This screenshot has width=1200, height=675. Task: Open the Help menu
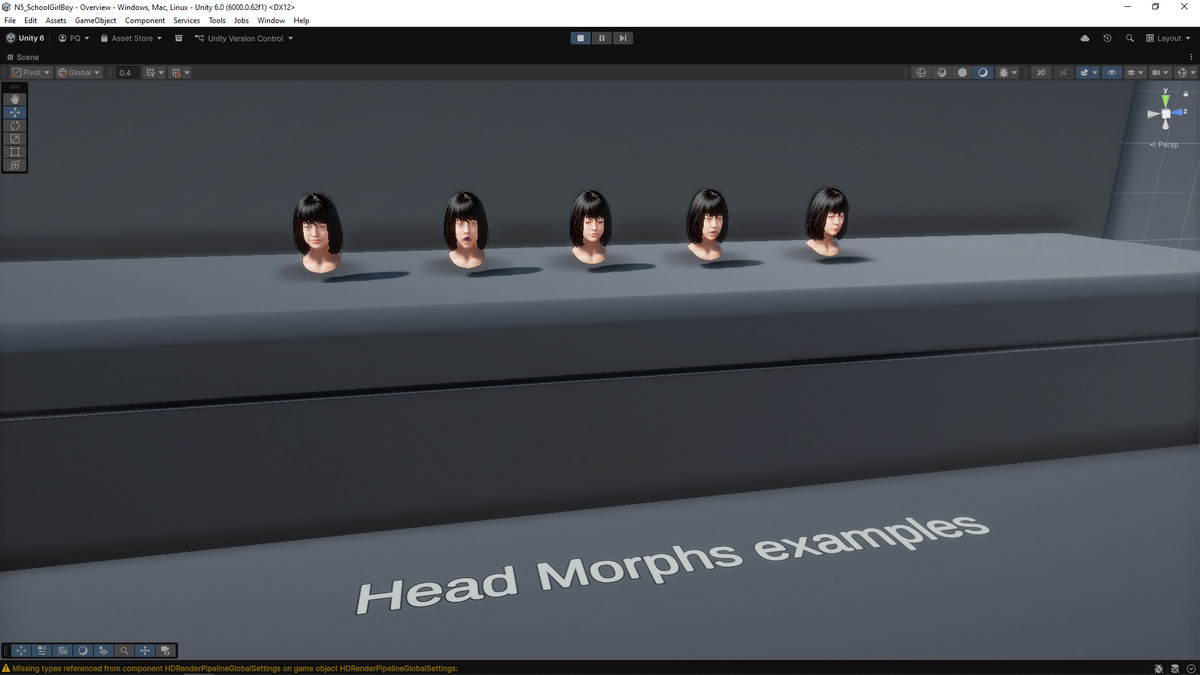tap(301, 20)
